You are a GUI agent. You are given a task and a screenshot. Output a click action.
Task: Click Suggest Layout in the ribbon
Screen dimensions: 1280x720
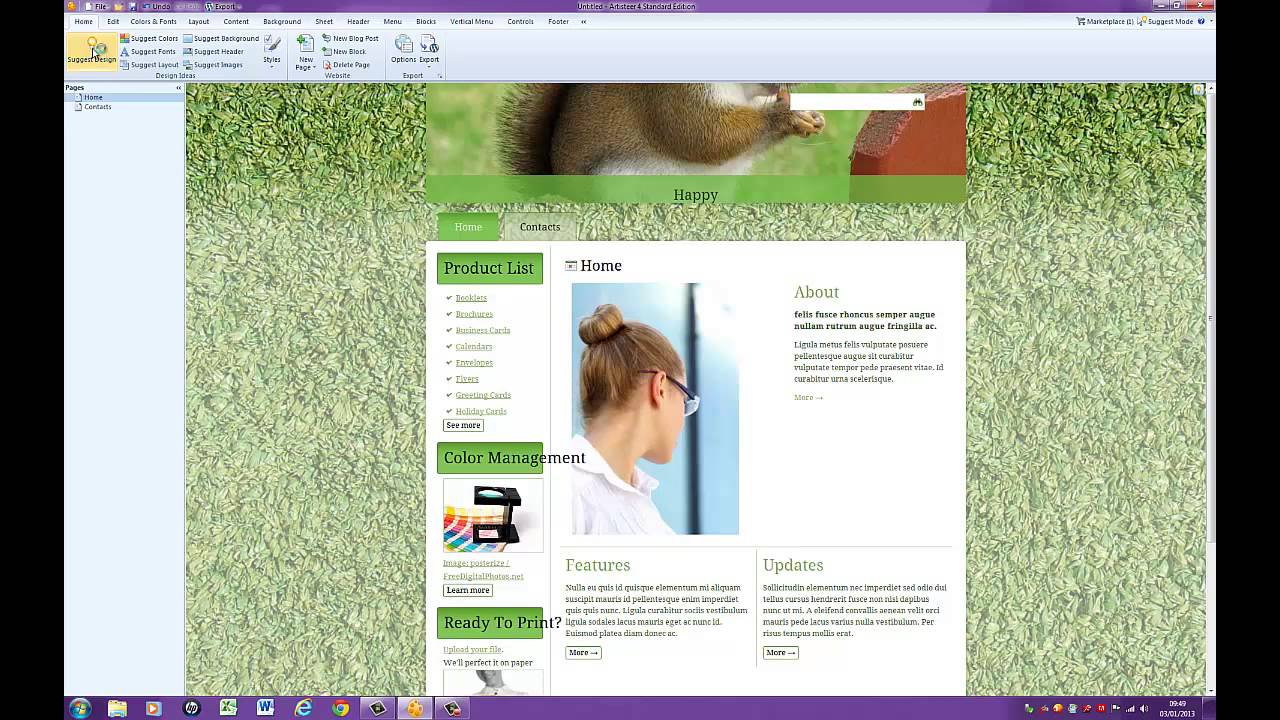tap(149, 64)
